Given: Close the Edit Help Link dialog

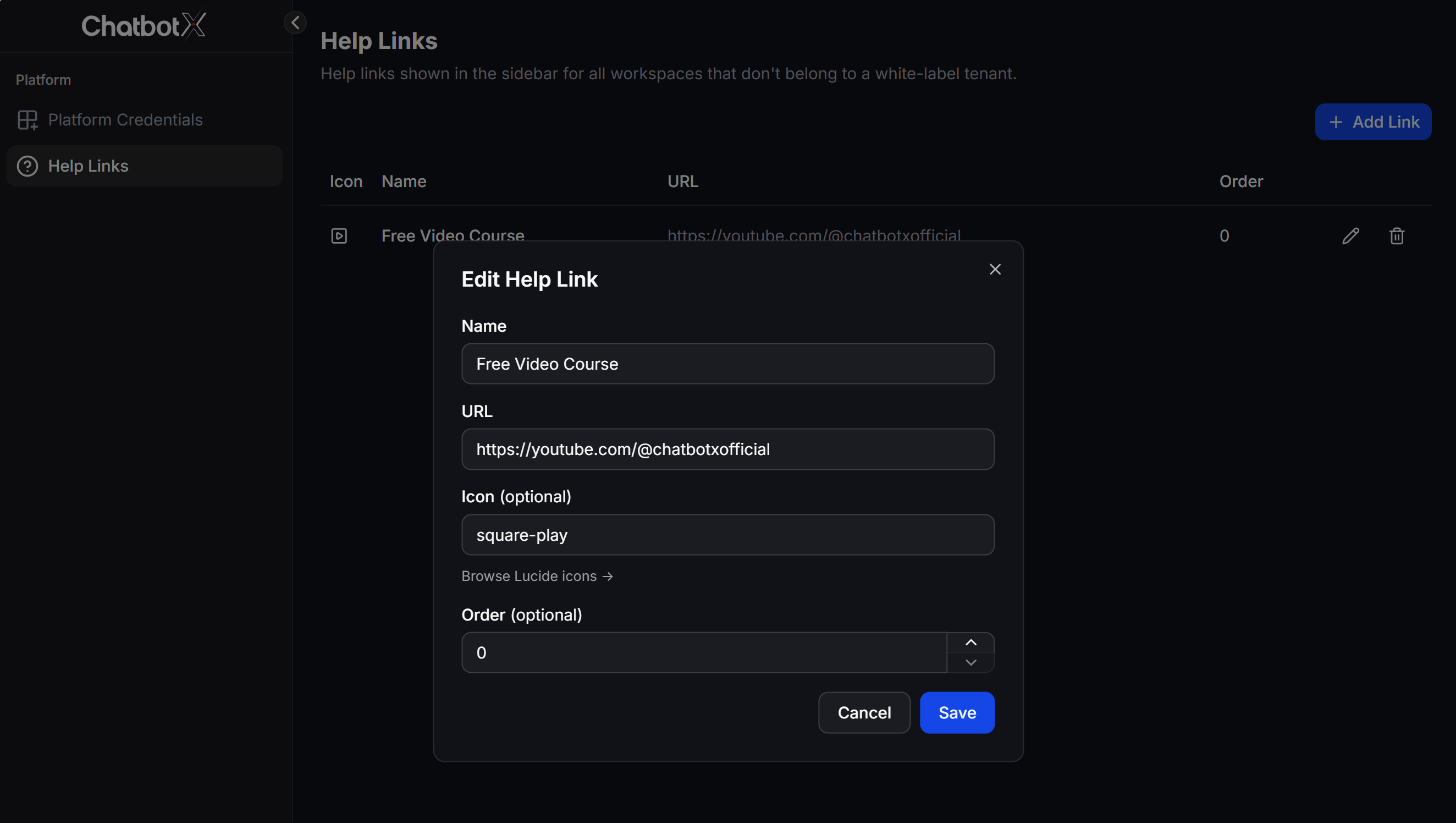Looking at the screenshot, I should 995,269.
